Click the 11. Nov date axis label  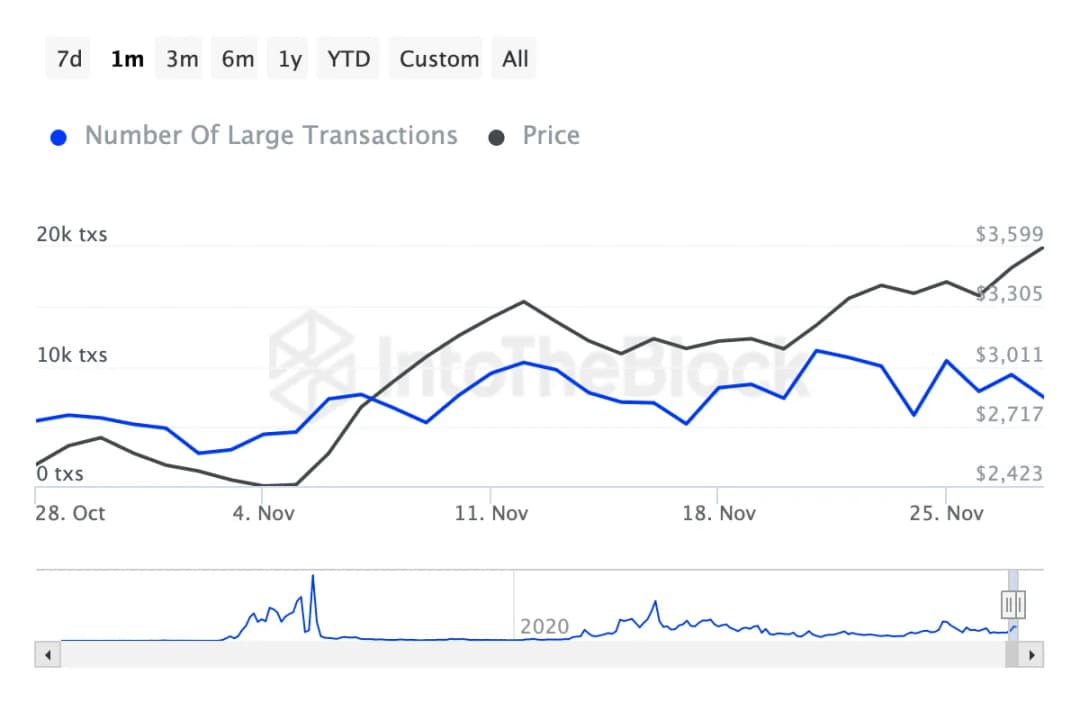click(490, 513)
